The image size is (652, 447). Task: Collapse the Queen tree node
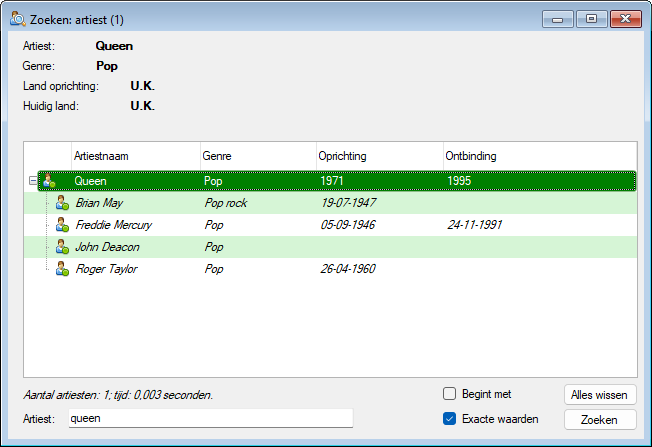tap(33, 181)
